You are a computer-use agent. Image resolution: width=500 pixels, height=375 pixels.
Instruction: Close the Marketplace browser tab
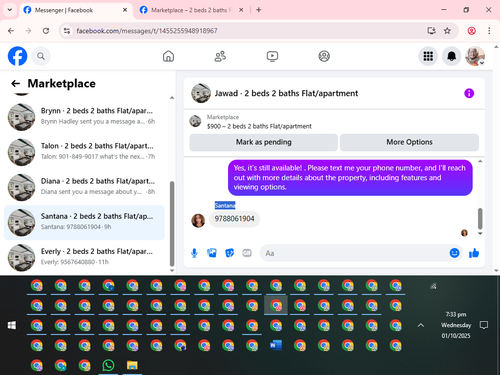pyautogui.click(x=241, y=10)
